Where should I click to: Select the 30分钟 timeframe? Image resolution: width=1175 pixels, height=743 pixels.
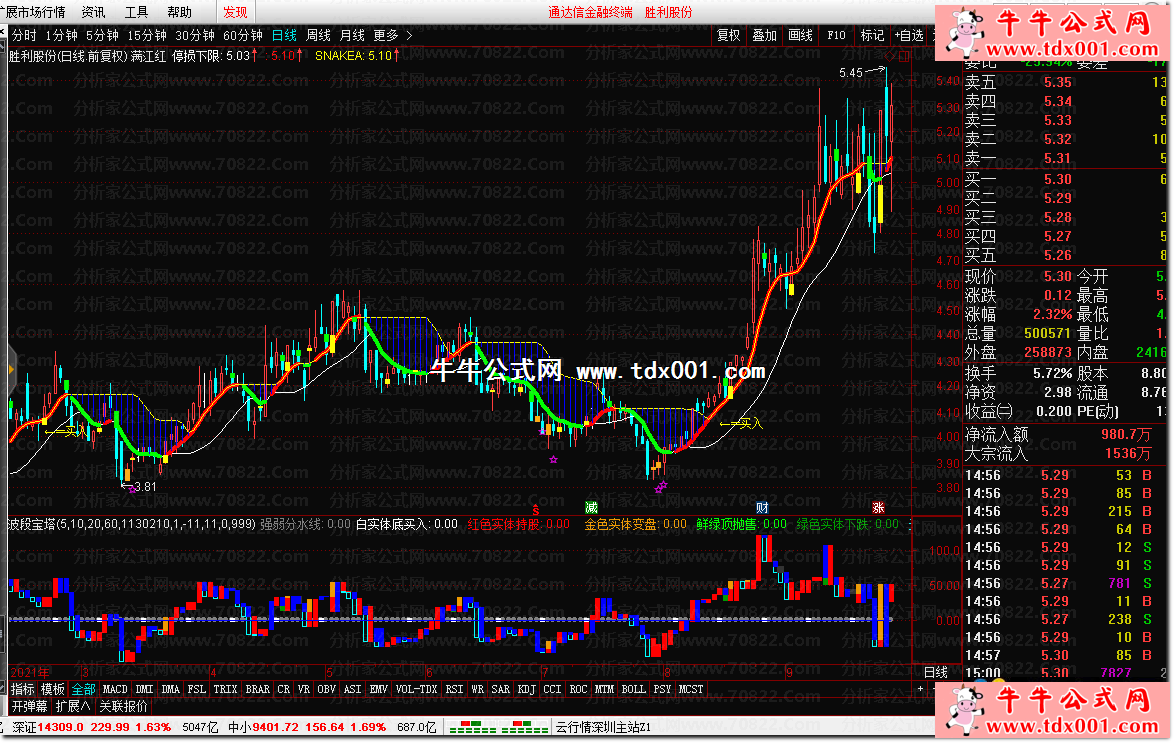tap(195, 35)
